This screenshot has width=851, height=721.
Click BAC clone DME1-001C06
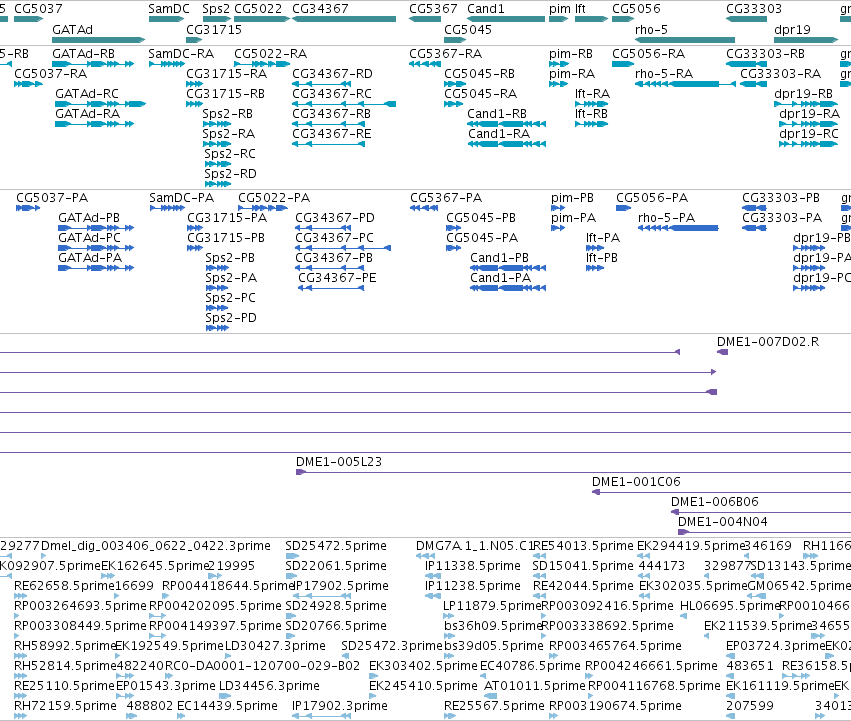pos(636,482)
